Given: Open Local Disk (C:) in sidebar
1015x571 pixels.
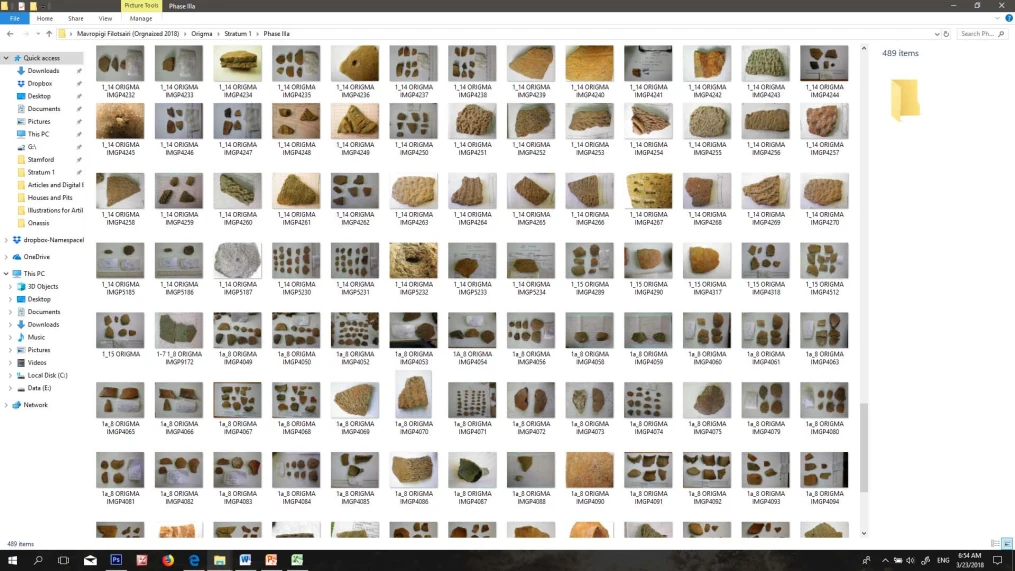Looking at the screenshot, I should pyautogui.click(x=47, y=375).
